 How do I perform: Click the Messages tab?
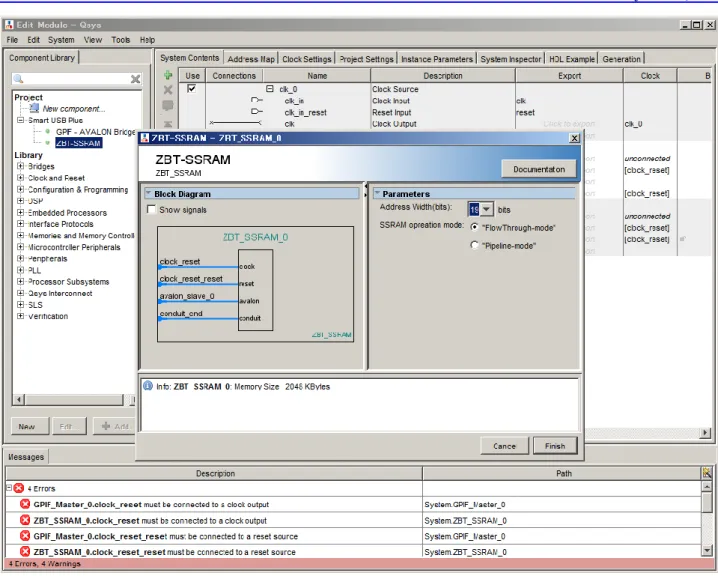(x=26, y=456)
